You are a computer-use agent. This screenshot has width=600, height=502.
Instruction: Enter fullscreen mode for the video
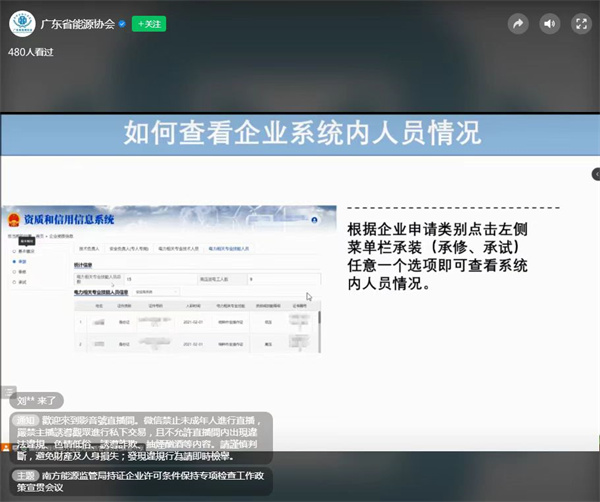(x=580, y=23)
